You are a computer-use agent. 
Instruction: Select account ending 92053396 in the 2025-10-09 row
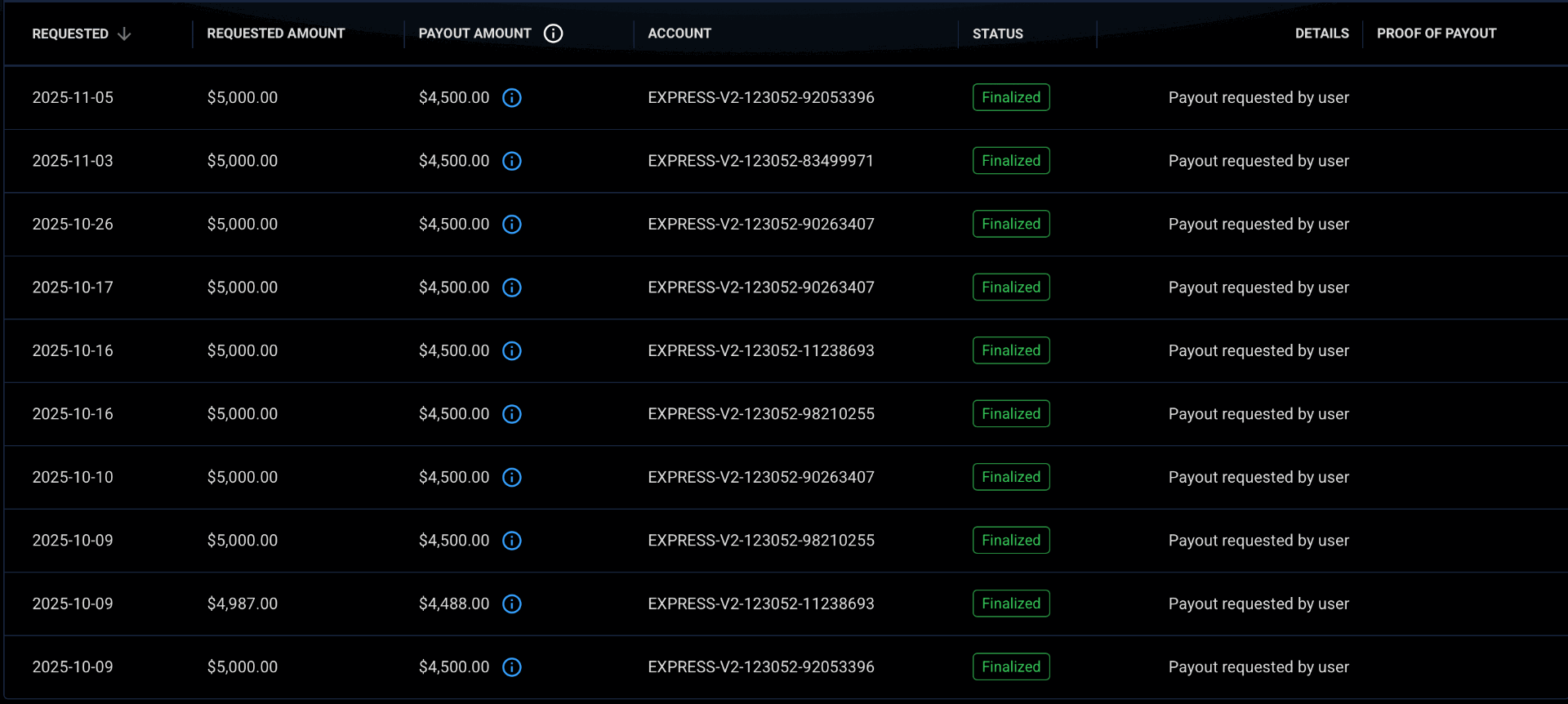761,667
